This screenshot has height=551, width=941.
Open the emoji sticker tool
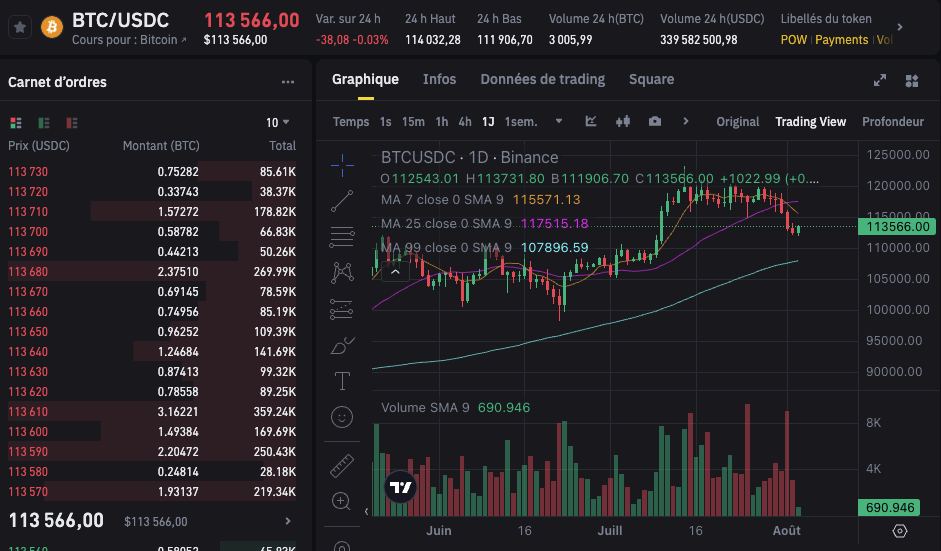[x=342, y=417]
